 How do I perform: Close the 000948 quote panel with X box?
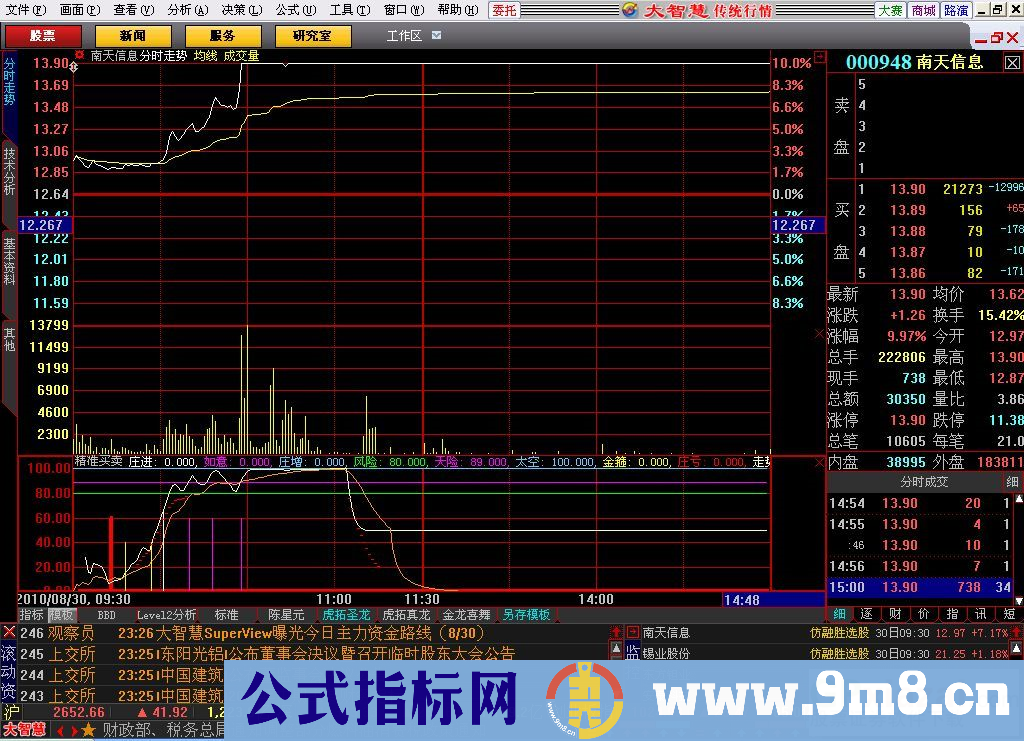[x=1012, y=63]
